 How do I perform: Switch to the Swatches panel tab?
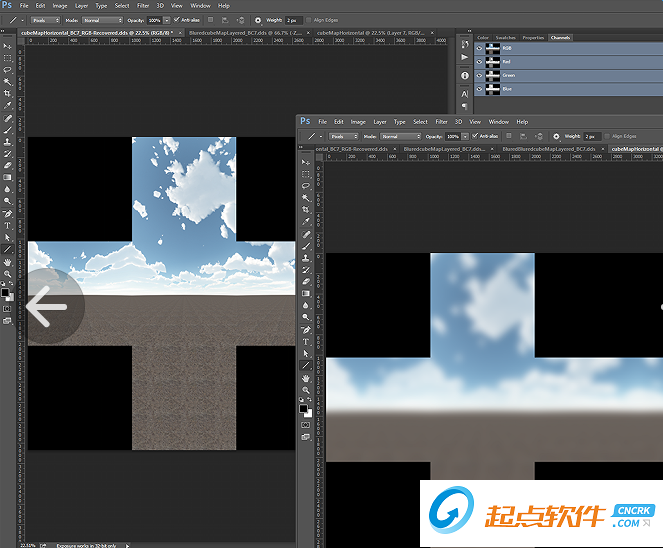click(507, 38)
